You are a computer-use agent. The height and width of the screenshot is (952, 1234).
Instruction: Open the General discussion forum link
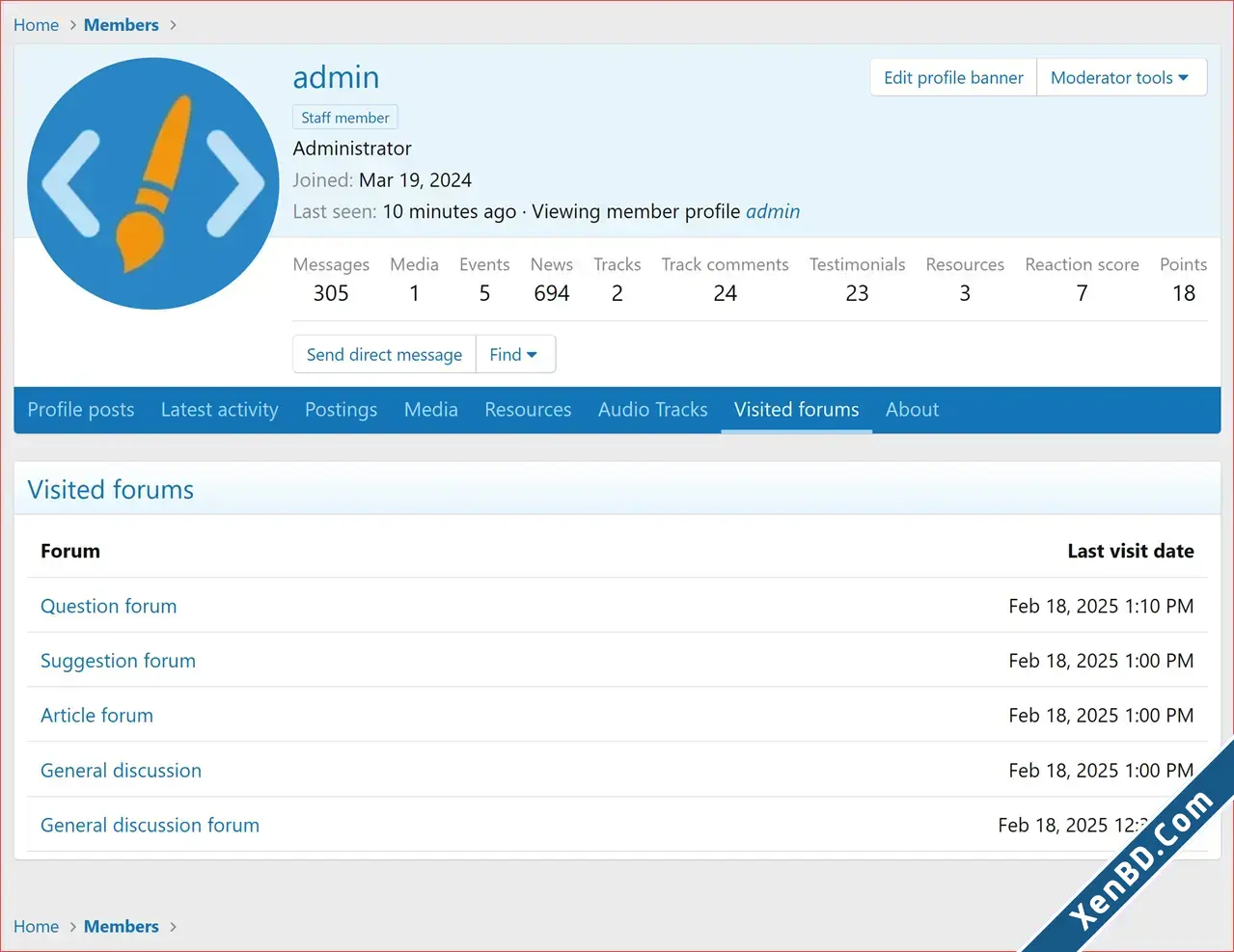(150, 826)
